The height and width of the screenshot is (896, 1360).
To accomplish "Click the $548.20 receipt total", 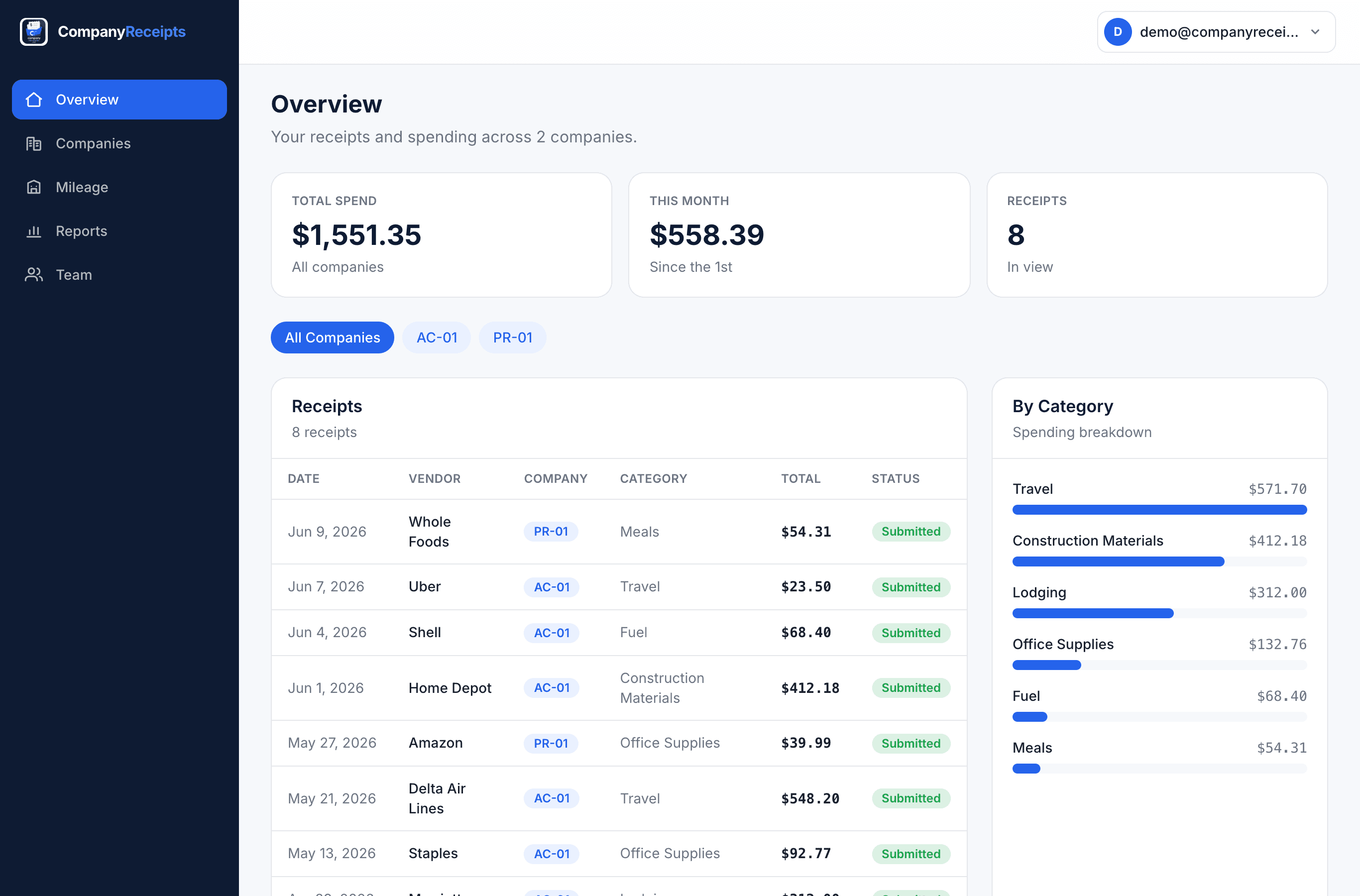I will click(810, 798).
